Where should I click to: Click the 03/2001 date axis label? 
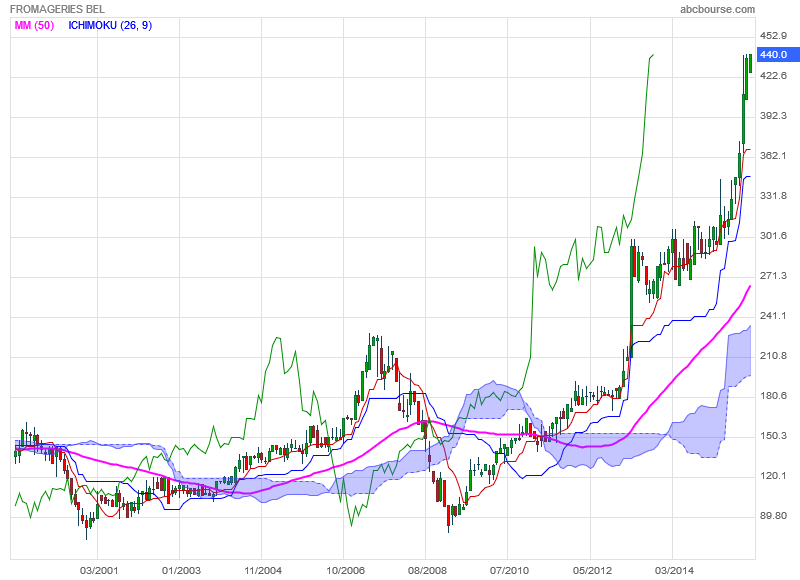click(x=99, y=570)
